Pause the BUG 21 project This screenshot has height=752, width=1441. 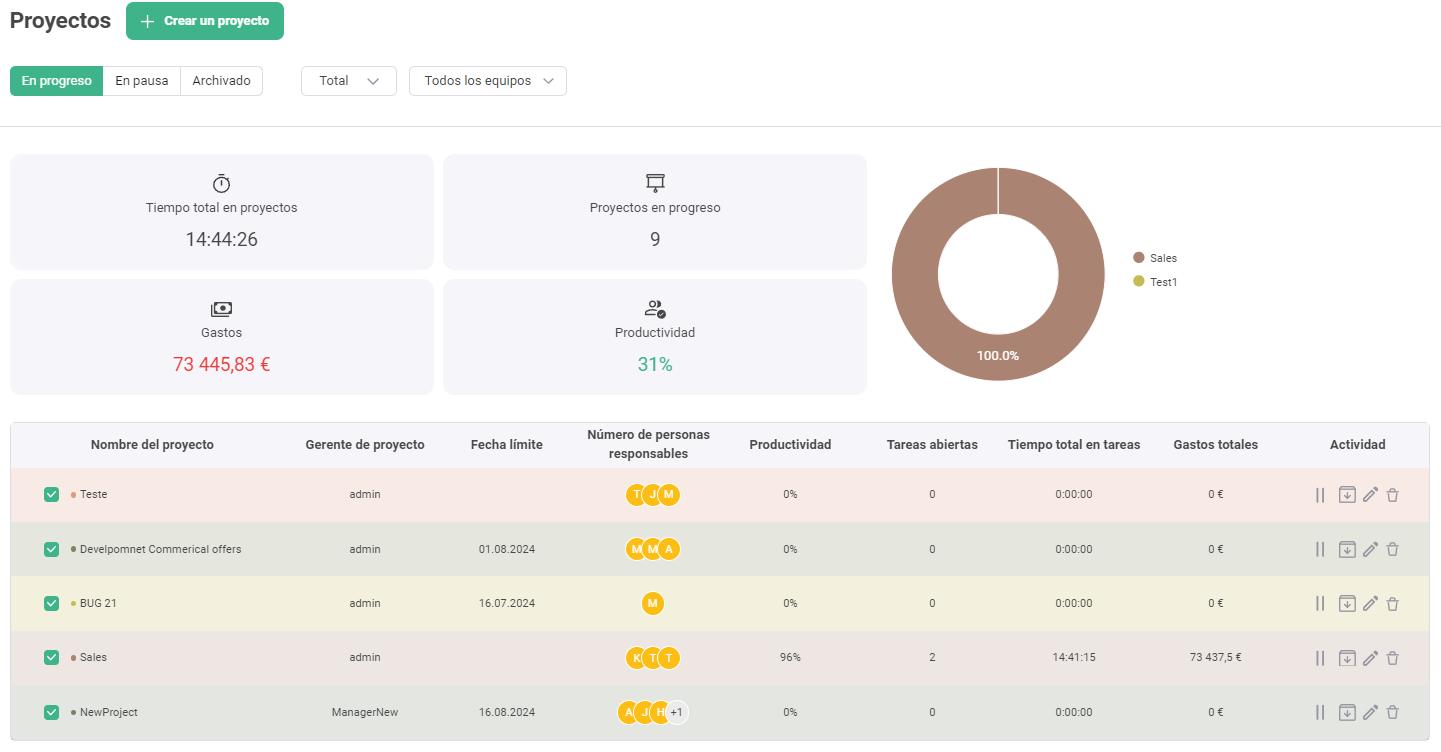pos(1320,603)
